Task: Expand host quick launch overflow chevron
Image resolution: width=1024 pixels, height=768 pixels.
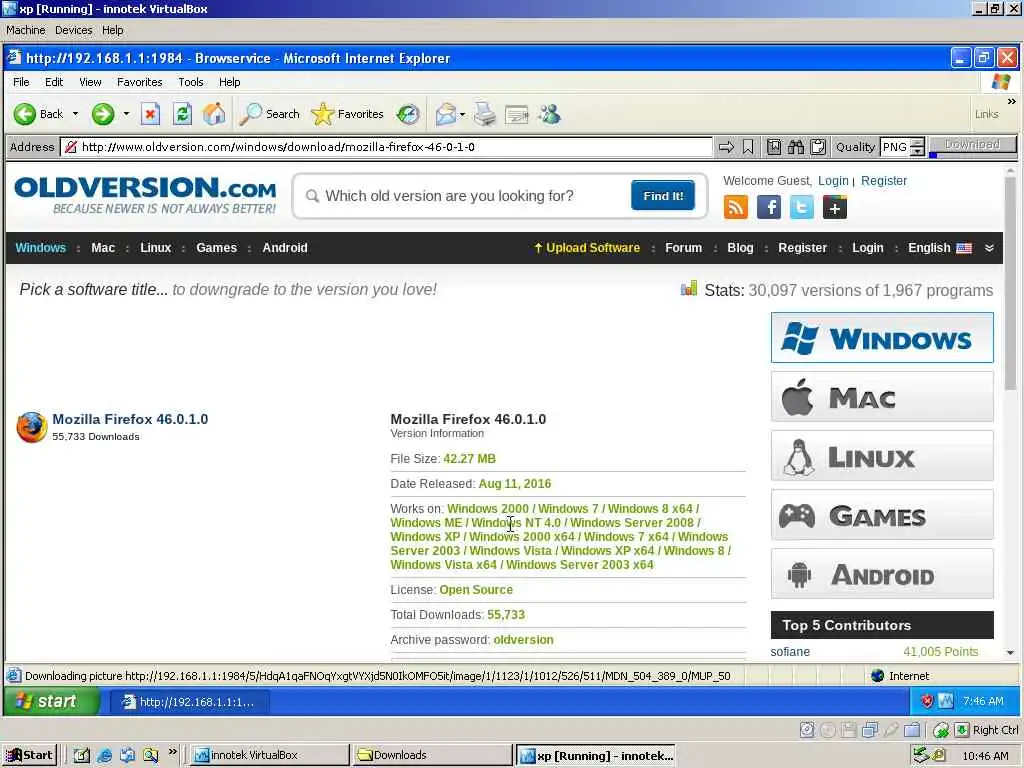Action: 172,752
